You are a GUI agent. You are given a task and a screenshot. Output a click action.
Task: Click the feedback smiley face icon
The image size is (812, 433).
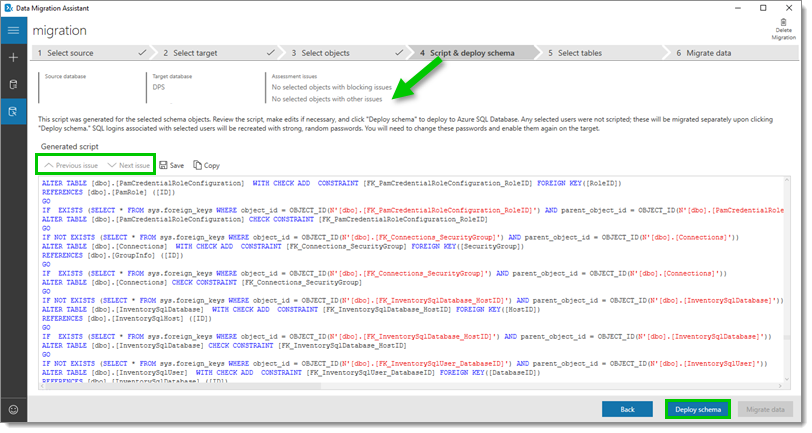tap(14, 409)
